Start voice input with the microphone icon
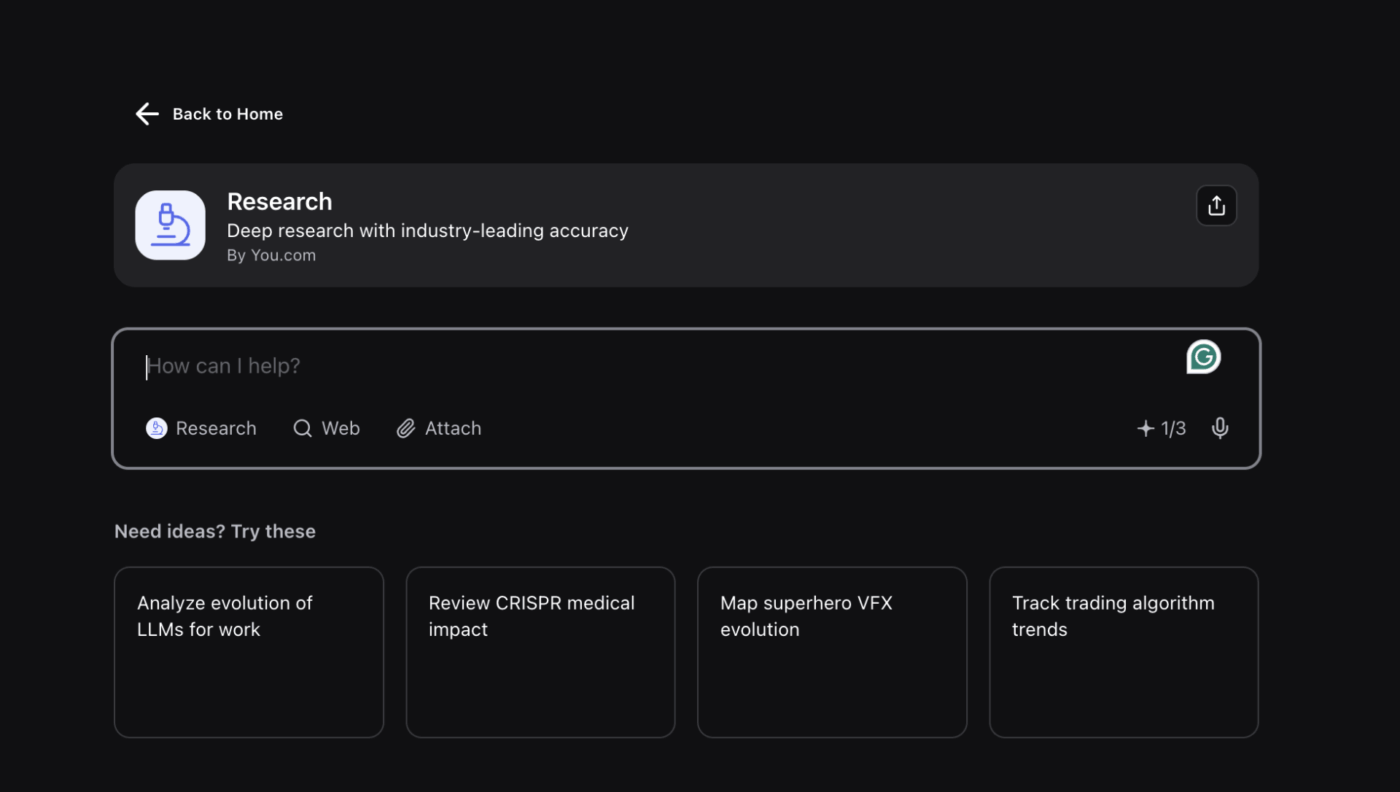The width and height of the screenshot is (1400, 792). [x=1220, y=428]
